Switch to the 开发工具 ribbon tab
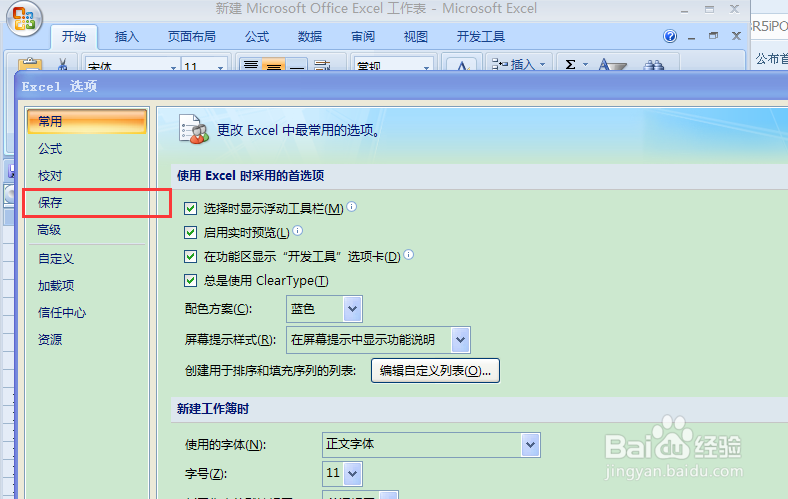788x499 pixels. (x=480, y=36)
